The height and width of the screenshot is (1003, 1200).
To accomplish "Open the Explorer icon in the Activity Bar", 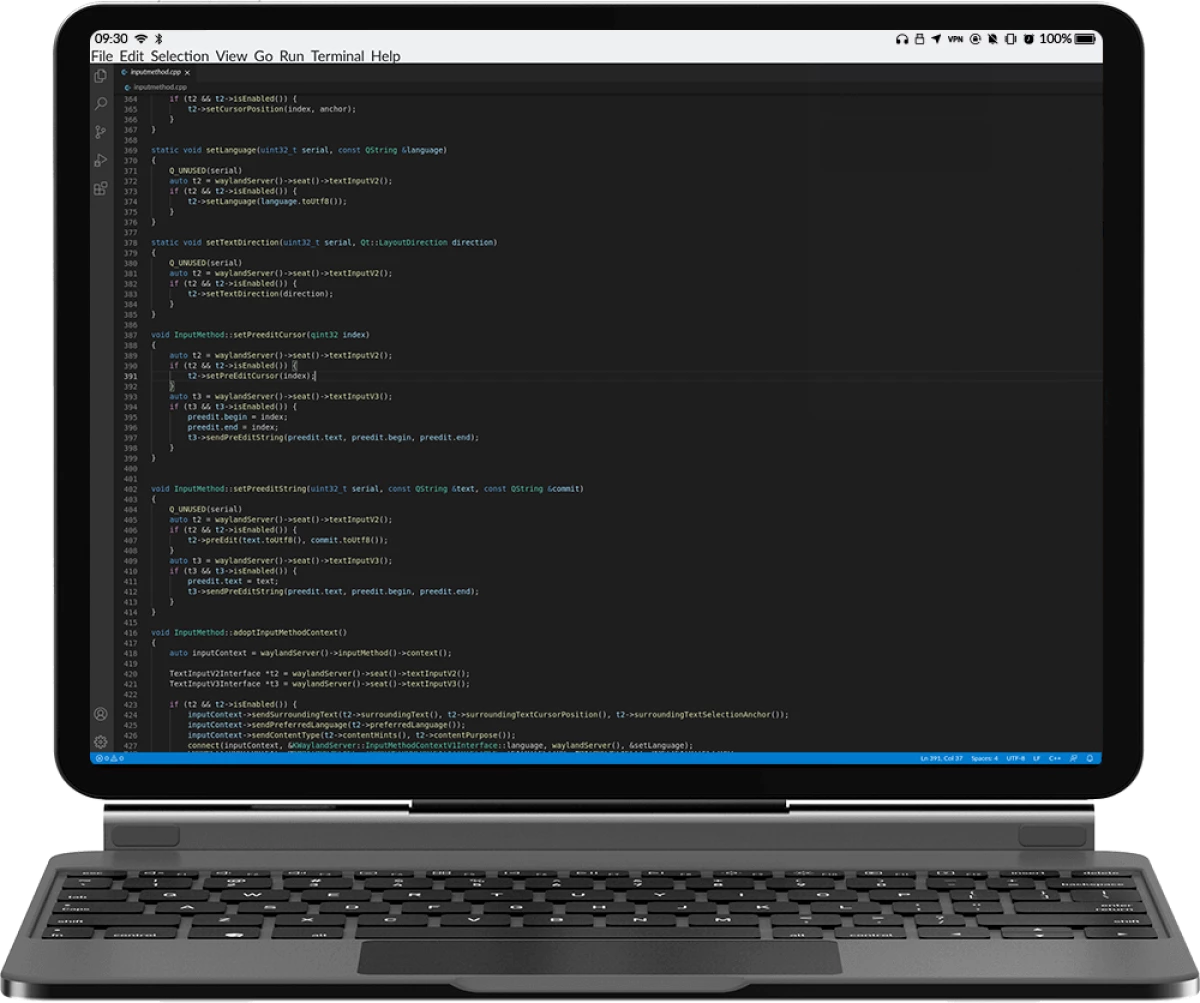I will pos(101,75).
